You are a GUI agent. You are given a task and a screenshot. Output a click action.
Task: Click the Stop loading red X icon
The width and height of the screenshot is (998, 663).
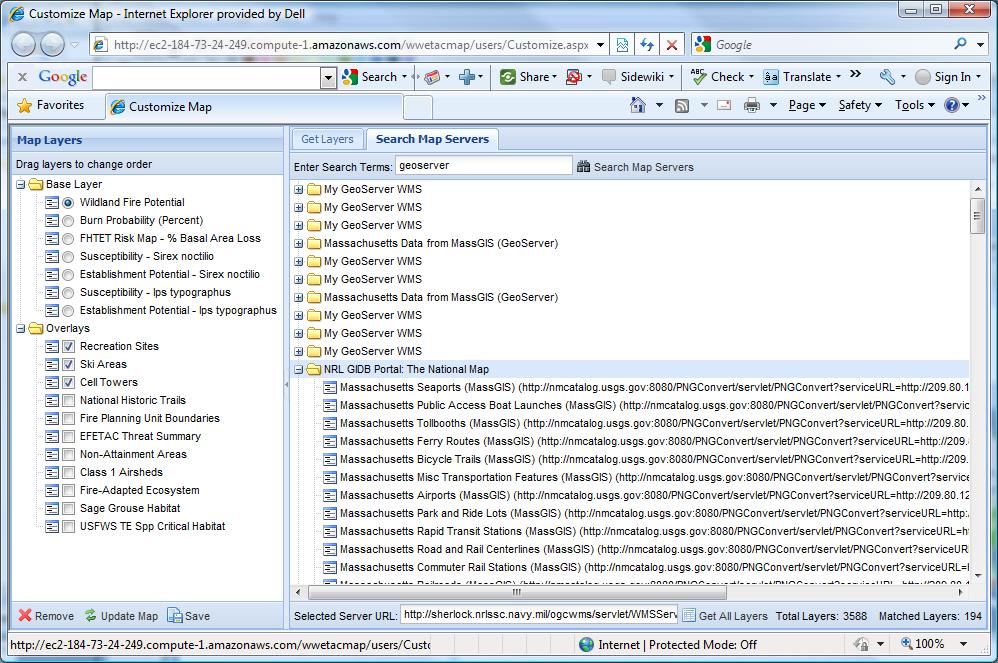click(x=671, y=45)
